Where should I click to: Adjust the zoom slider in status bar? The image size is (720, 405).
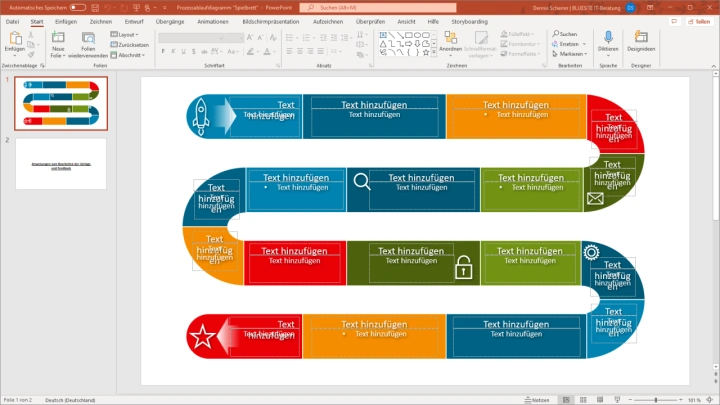coord(654,399)
